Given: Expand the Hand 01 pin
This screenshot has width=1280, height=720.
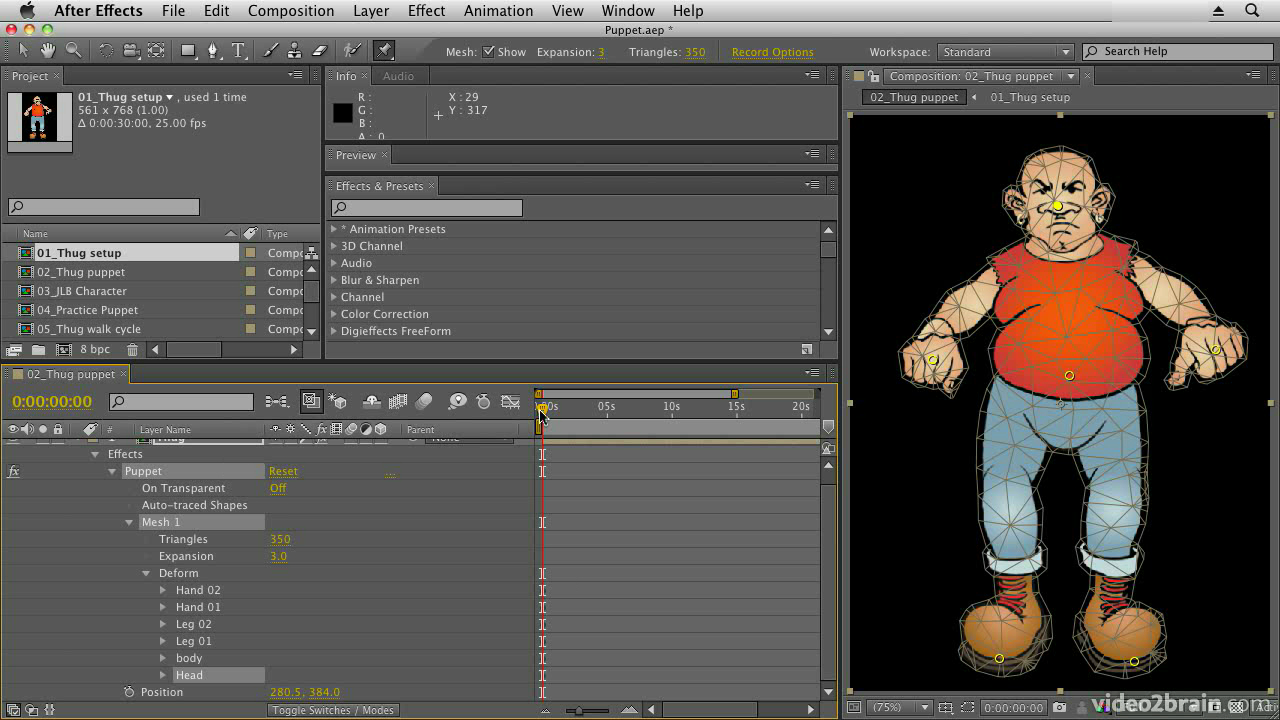Looking at the screenshot, I should [x=163, y=607].
